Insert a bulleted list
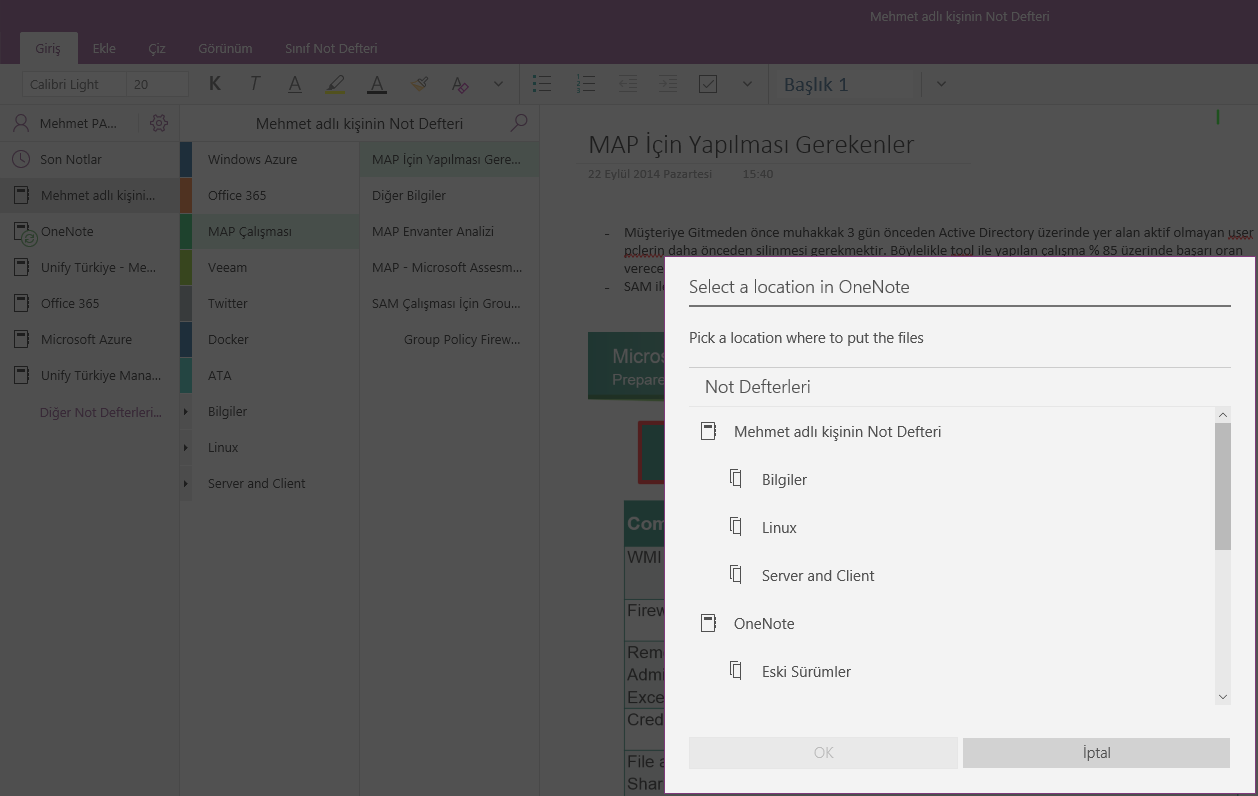1258x796 pixels. 542,84
